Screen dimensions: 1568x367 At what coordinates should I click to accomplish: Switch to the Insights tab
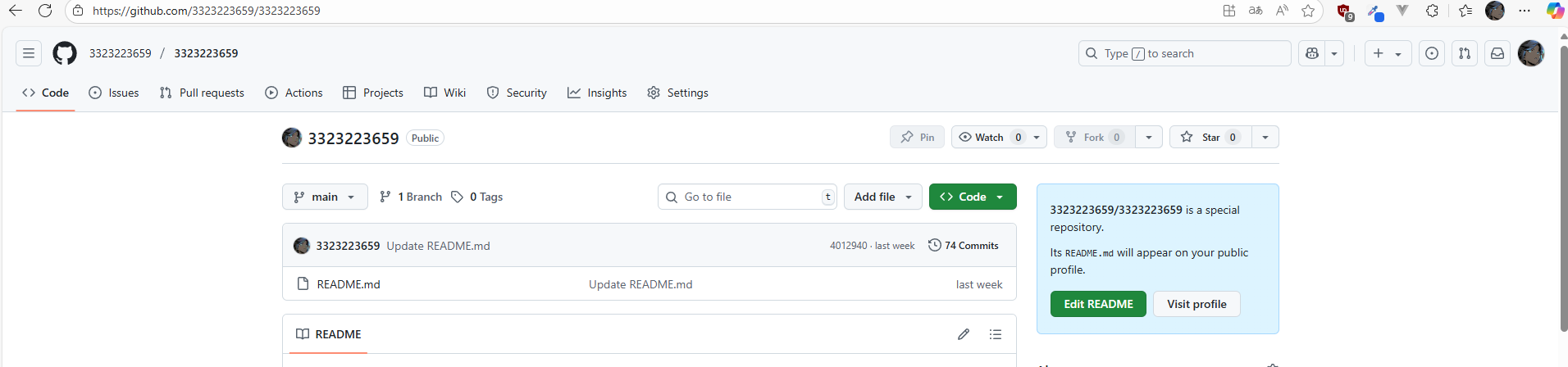597,93
